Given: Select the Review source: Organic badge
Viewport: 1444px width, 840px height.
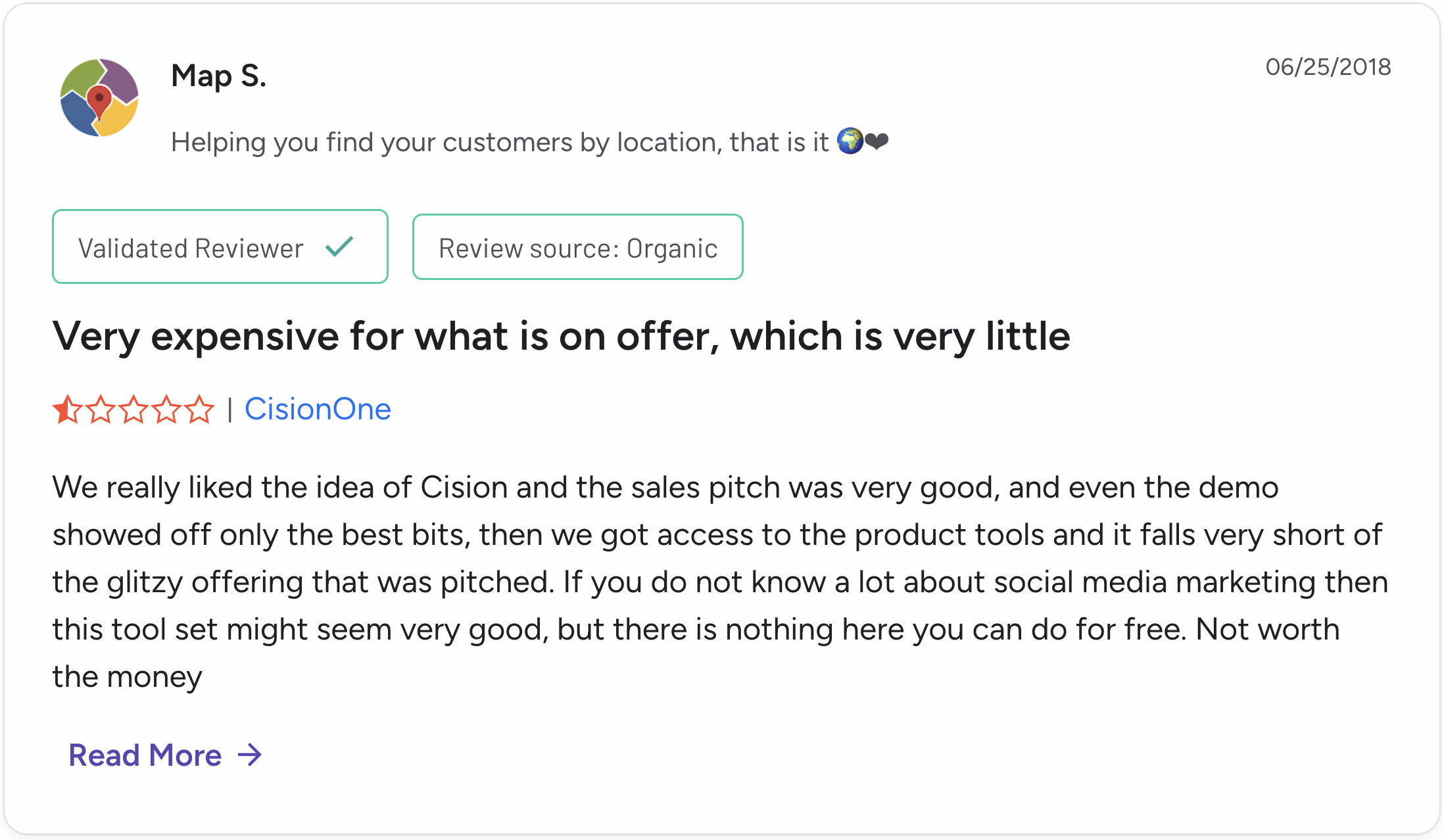Looking at the screenshot, I should (x=578, y=247).
